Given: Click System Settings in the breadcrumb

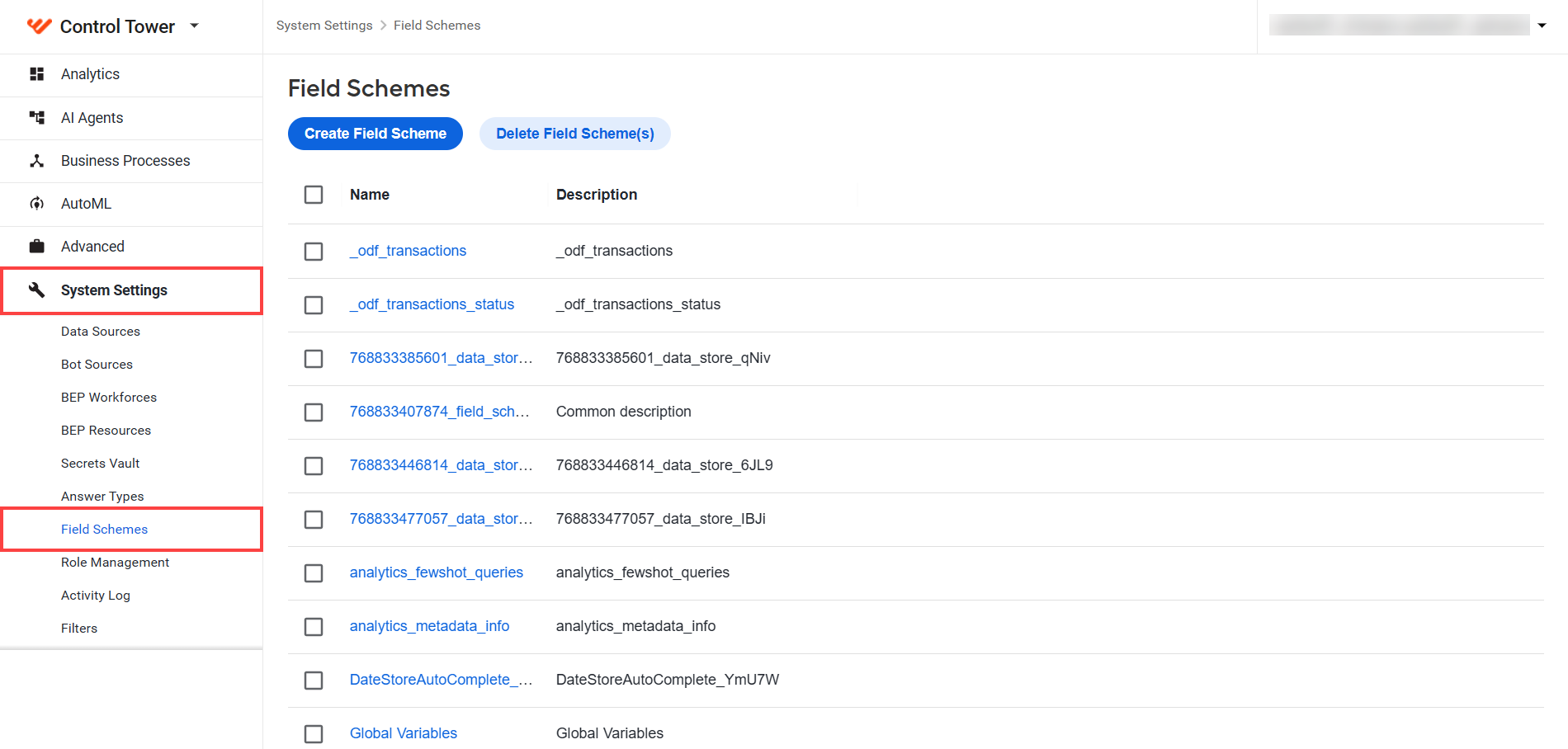Looking at the screenshot, I should (x=324, y=26).
